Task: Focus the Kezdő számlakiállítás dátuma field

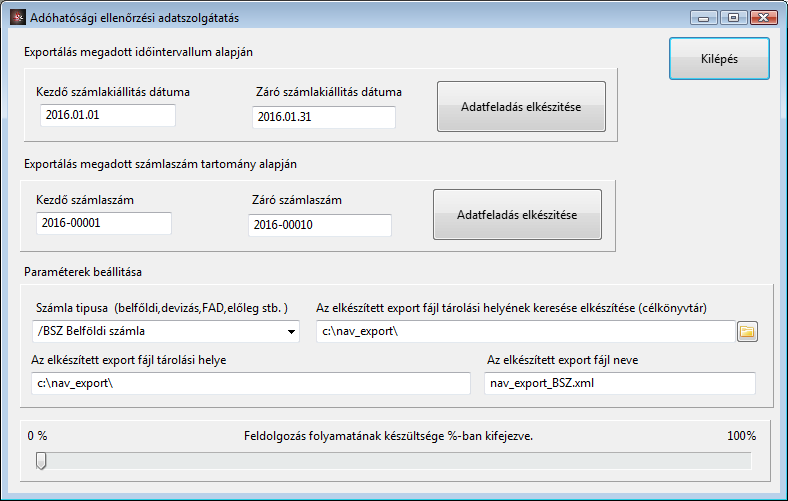Action: point(108,115)
